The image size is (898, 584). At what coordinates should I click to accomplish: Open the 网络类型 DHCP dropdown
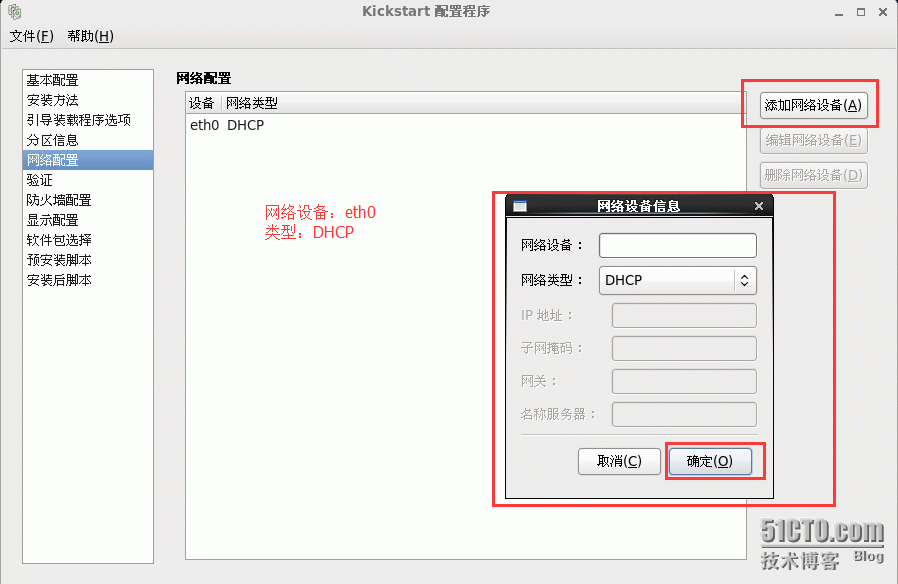678,281
